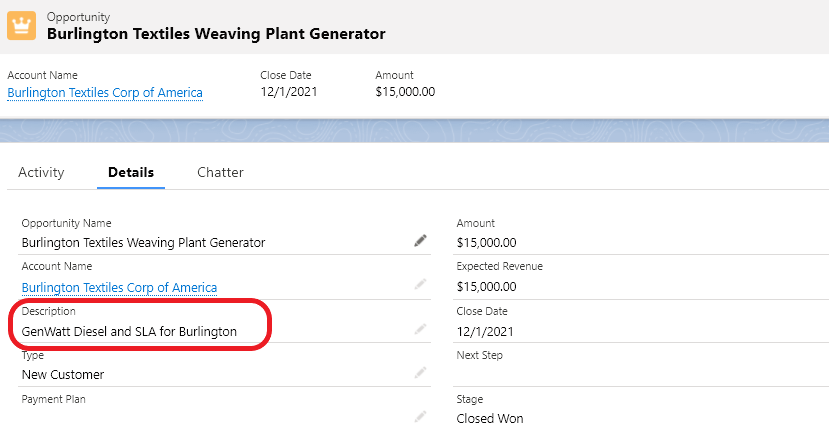829x425 pixels.
Task: Click the Opportunity crown icon
Action: (21, 25)
